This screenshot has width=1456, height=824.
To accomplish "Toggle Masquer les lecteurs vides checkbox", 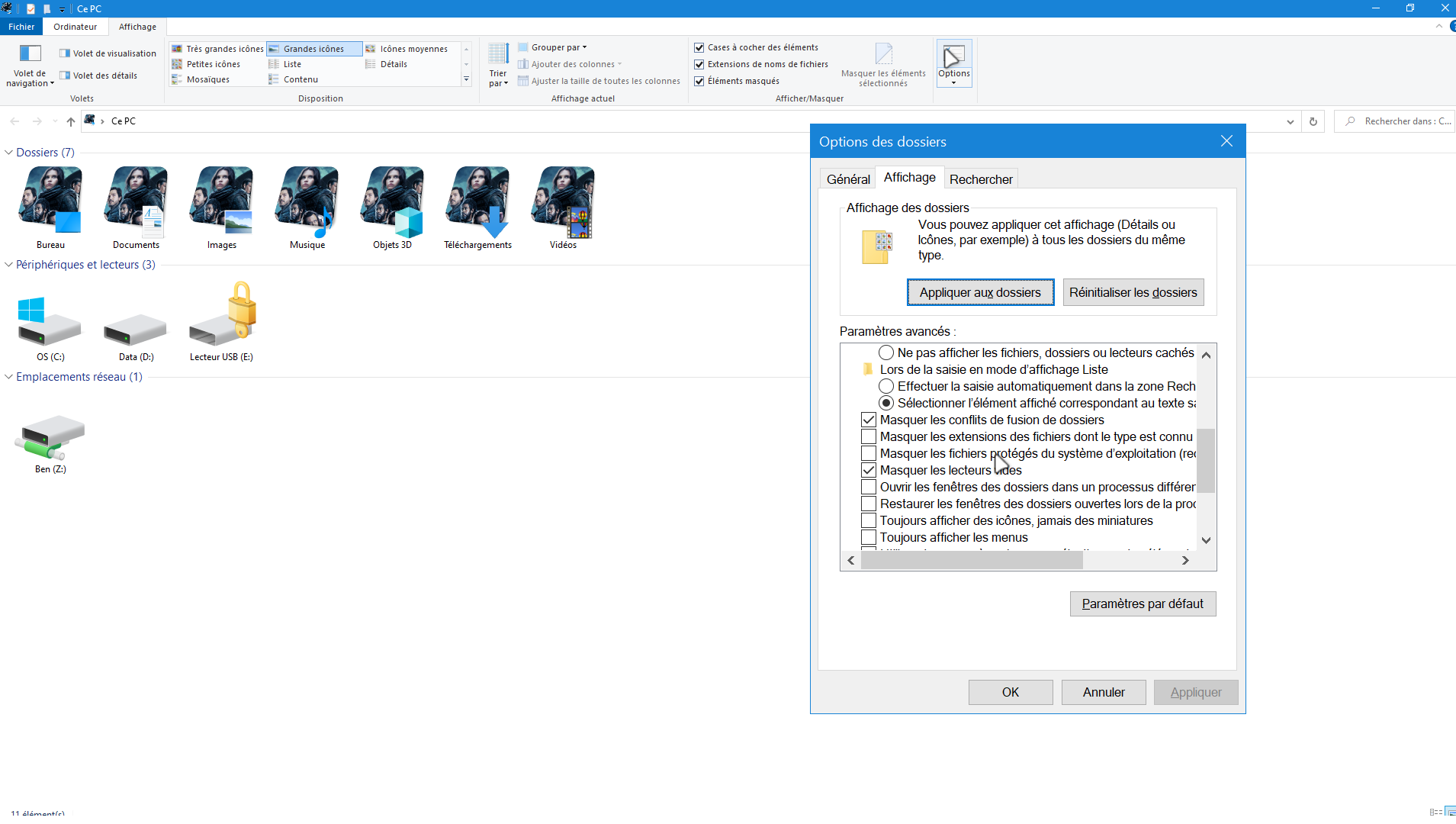I will (x=869, y=470).
